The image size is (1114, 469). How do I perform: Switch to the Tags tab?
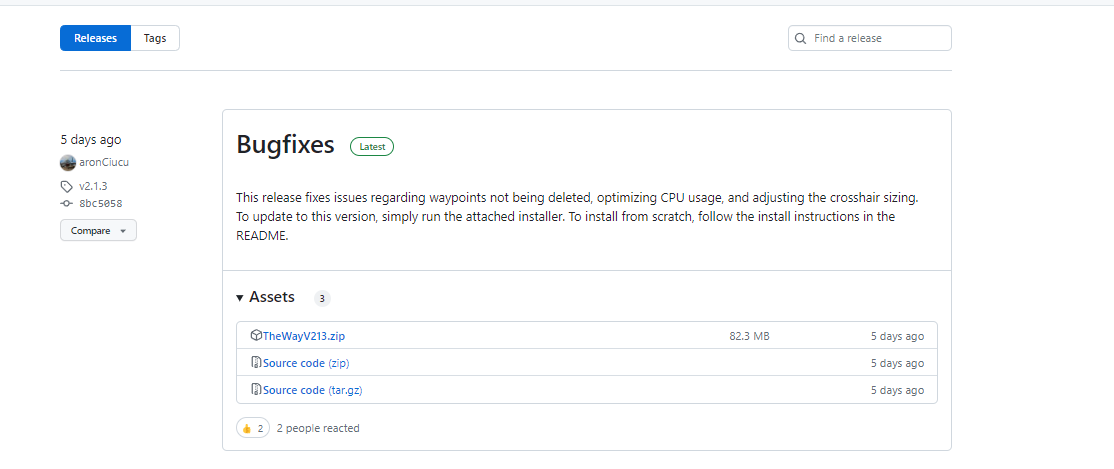pyautogui.click(x=155, y=38)
